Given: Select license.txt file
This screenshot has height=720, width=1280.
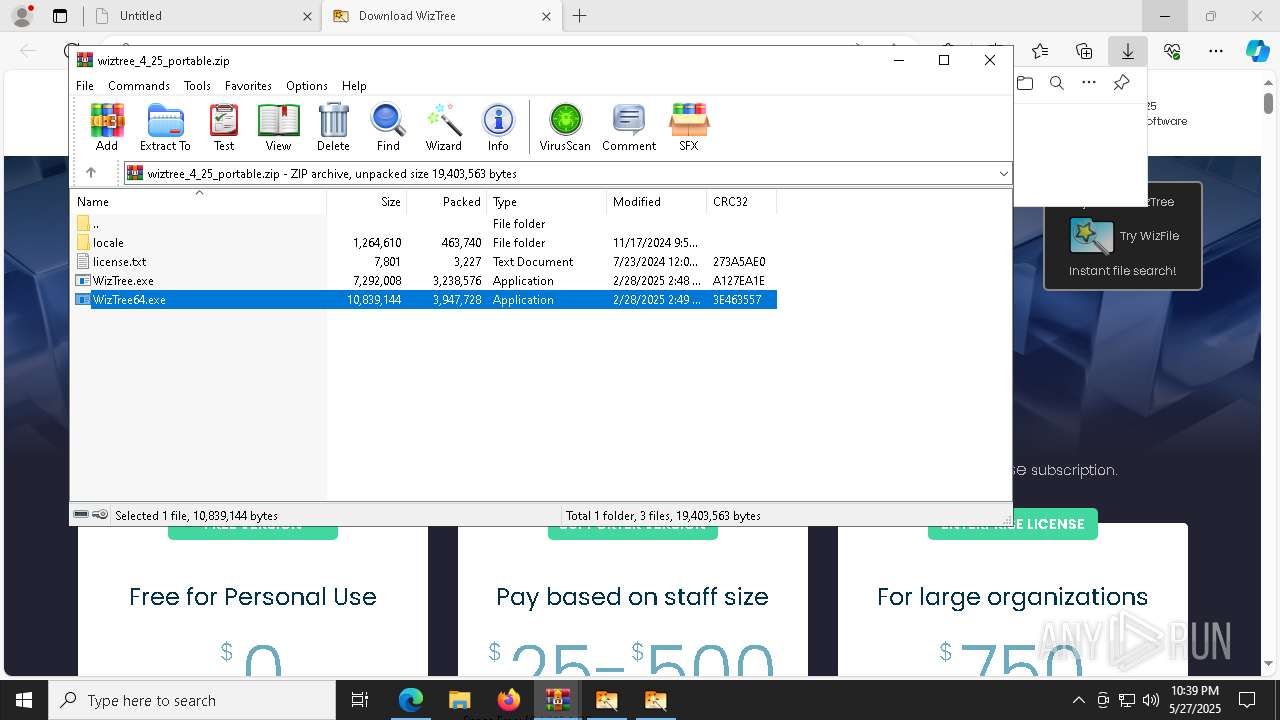Looking at the screenshot, I should [x=424, y=262].
